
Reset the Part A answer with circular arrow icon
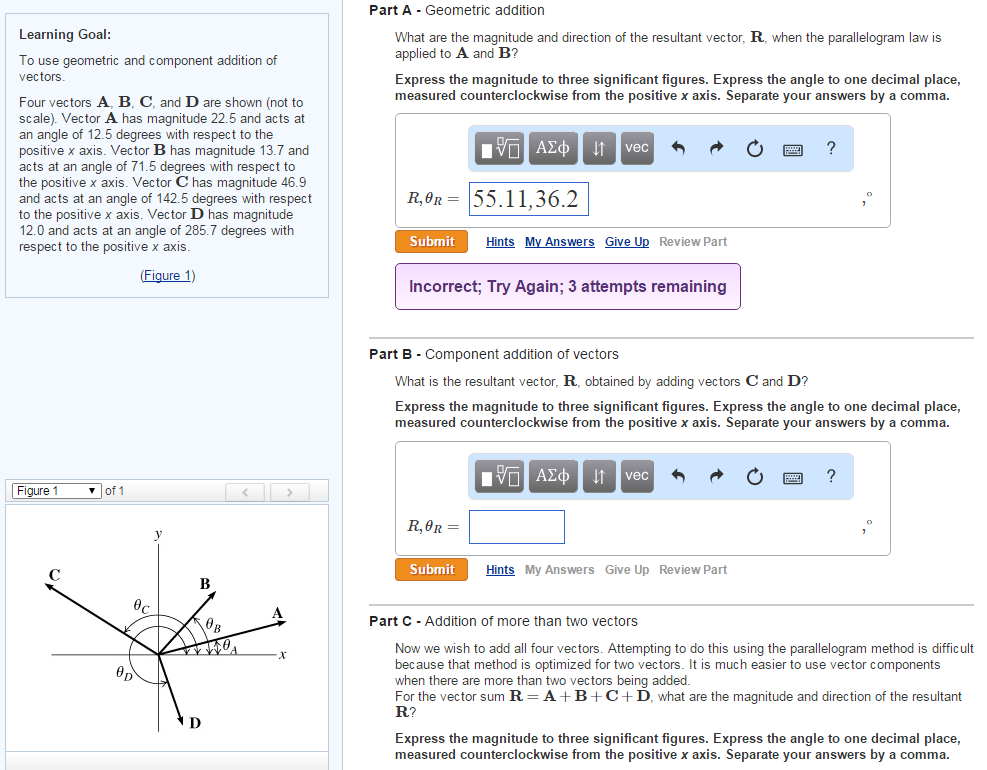point(754,148)
